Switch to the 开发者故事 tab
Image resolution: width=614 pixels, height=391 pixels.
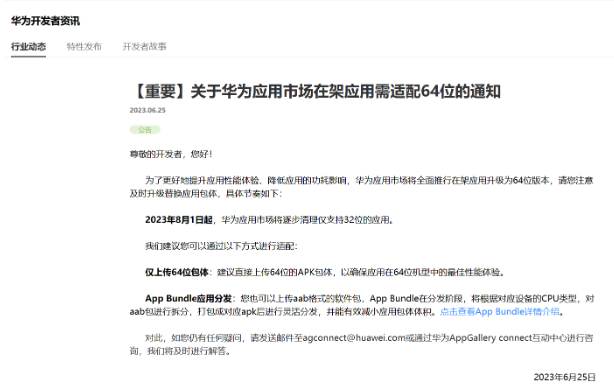[x=144, y=47]
